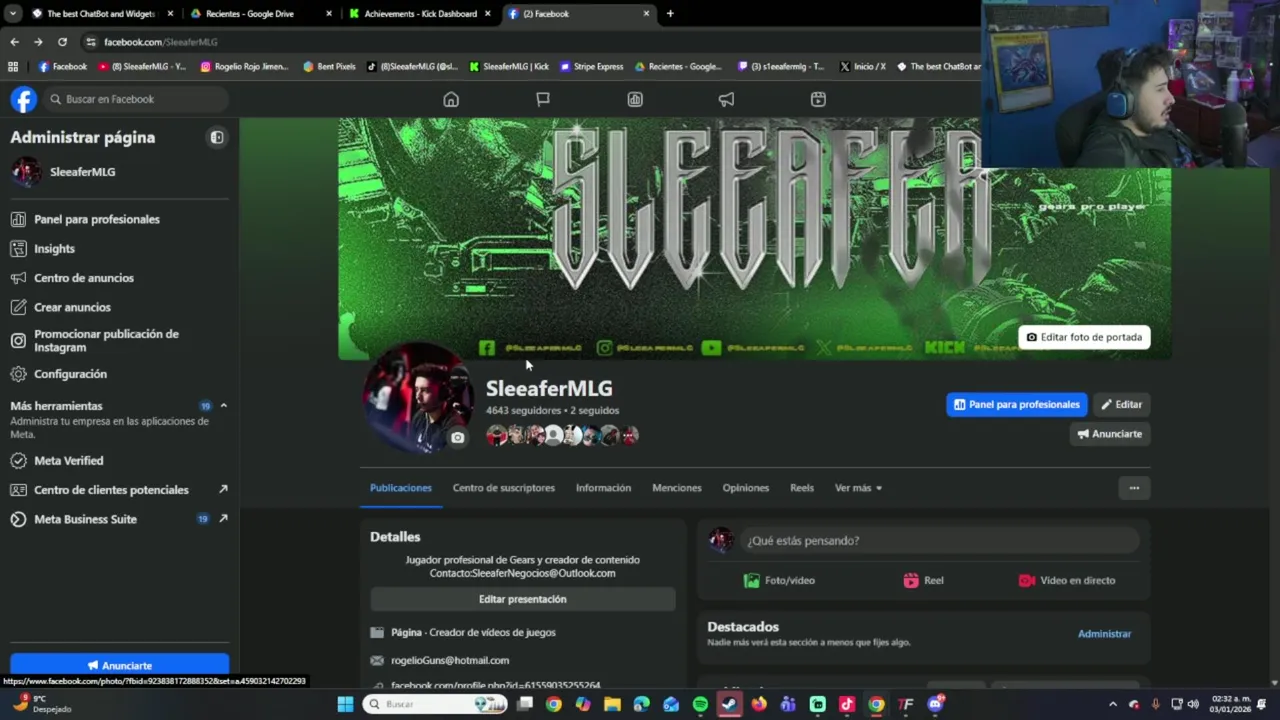Click the Editar presentación button
1280x720 pixels.
pos(523,599)
